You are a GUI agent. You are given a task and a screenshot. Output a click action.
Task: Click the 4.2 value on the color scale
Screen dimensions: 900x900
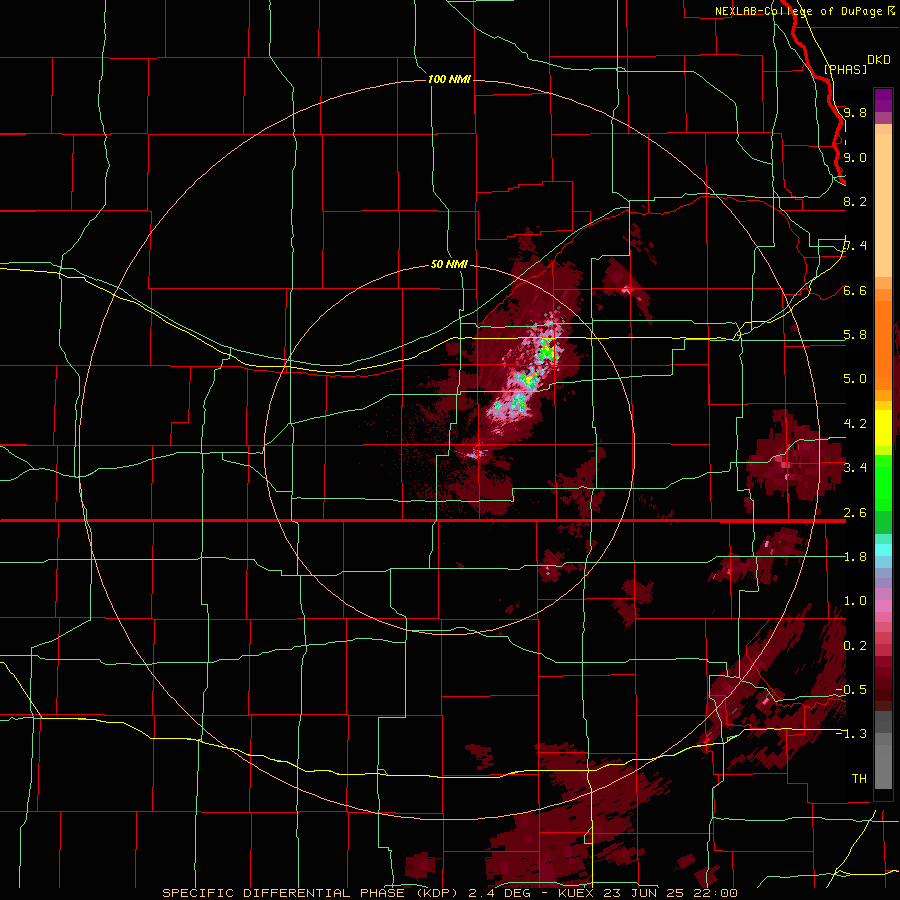855,423
